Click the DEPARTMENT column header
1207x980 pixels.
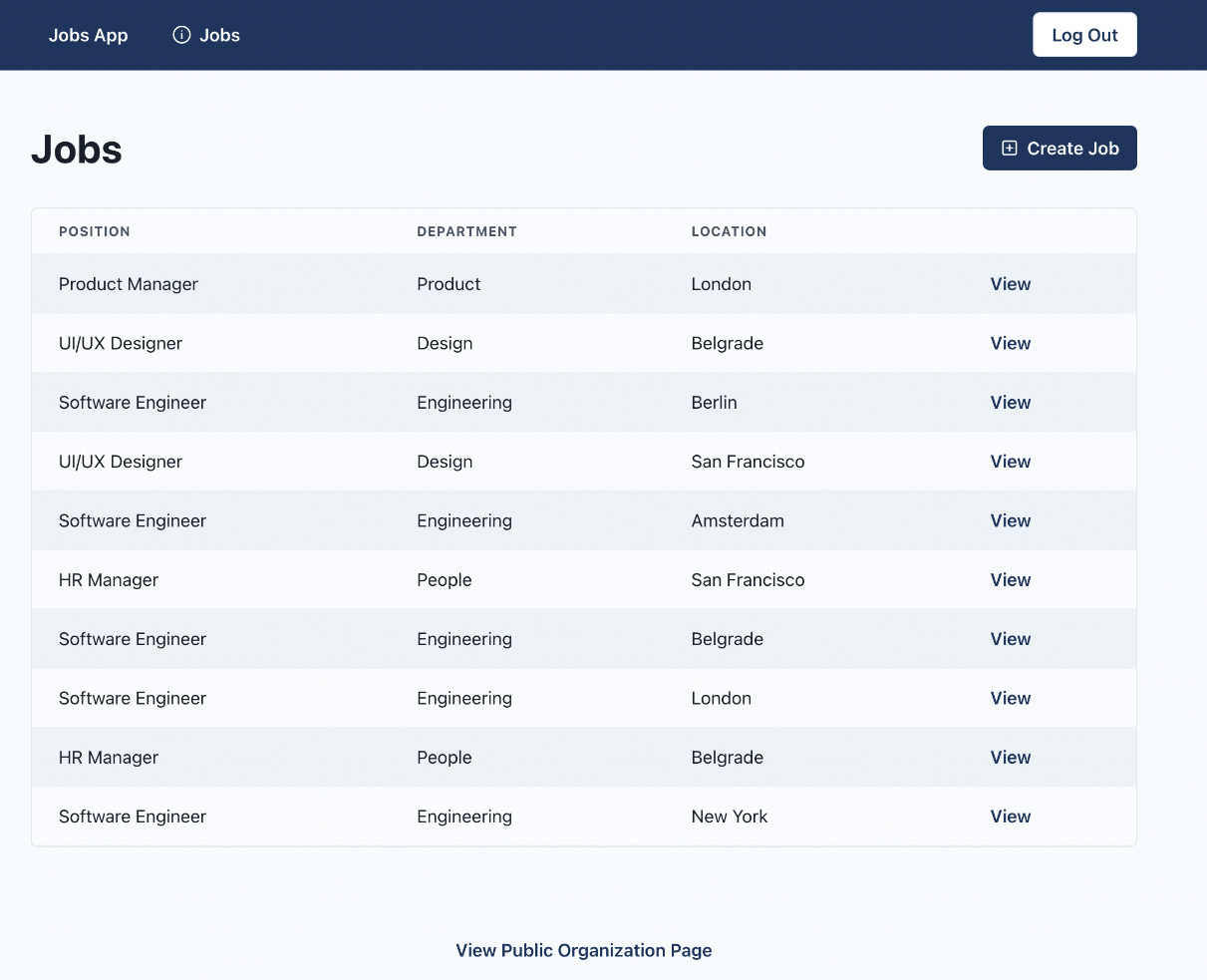(x=467, y=231)
